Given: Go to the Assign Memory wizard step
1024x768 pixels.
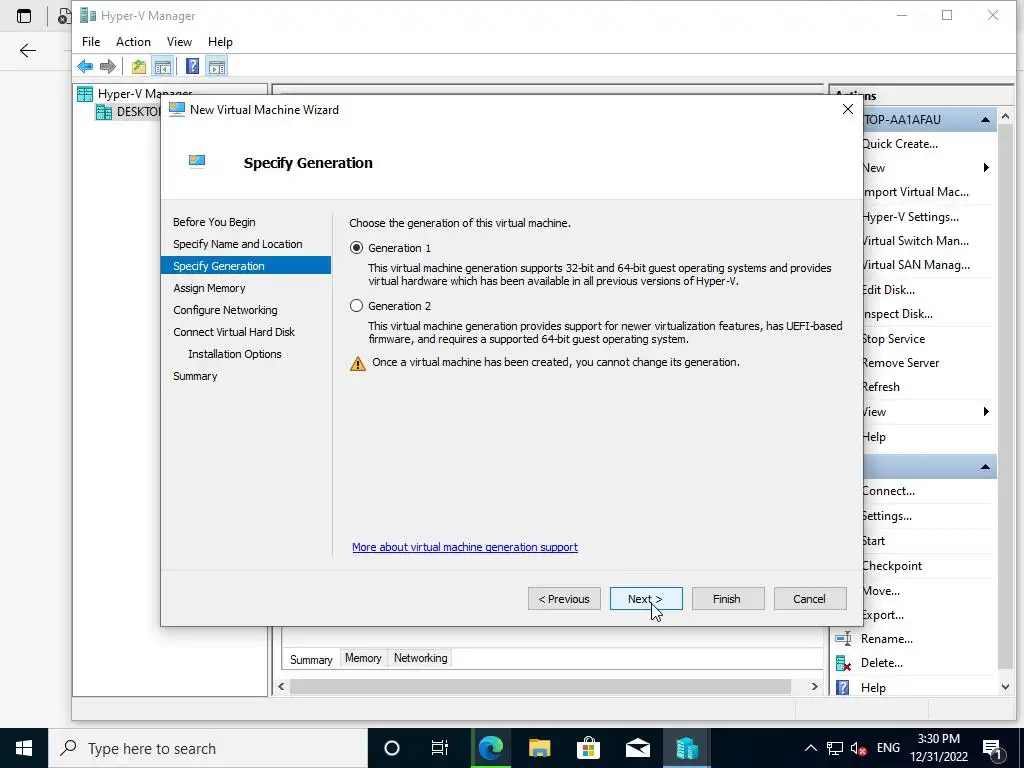Looking at the screenshot, I should tap(209, 288).
